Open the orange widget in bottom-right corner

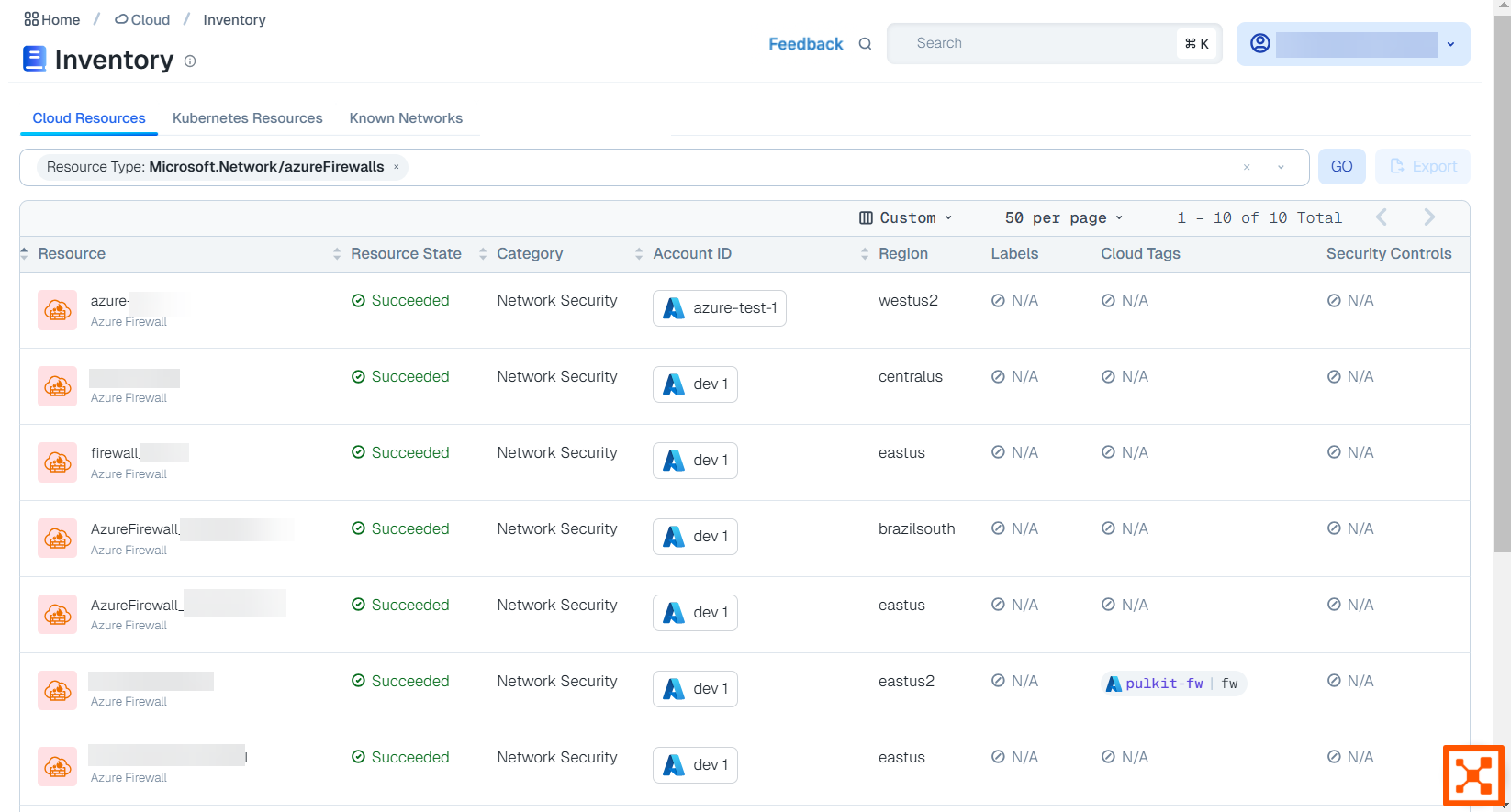(x=1473, y=776)
